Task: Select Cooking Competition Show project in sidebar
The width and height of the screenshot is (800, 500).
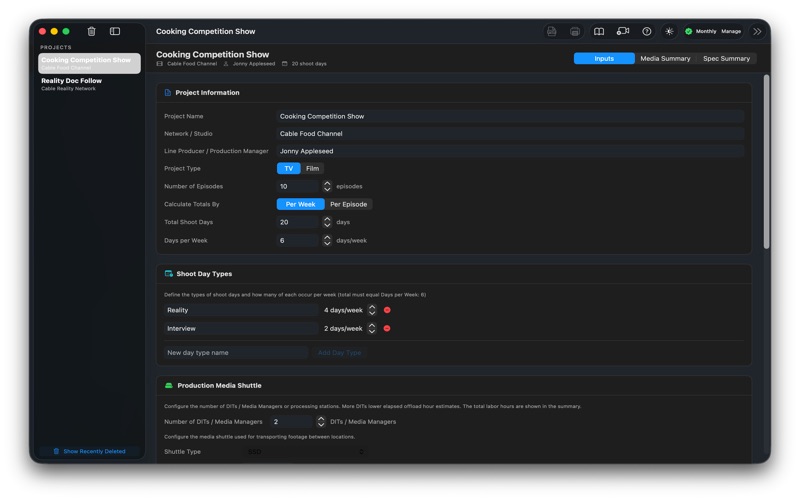Action: 89,63
